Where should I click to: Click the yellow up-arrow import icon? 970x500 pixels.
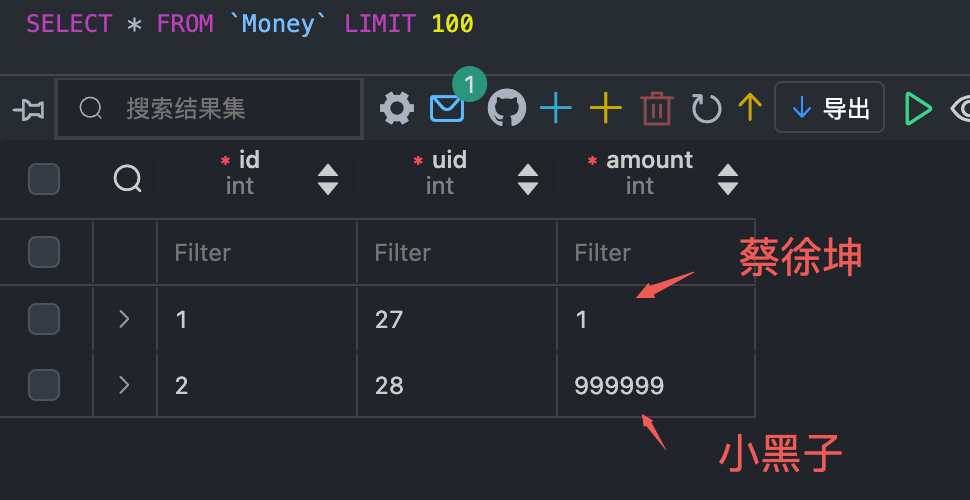(x=750, y=107)
